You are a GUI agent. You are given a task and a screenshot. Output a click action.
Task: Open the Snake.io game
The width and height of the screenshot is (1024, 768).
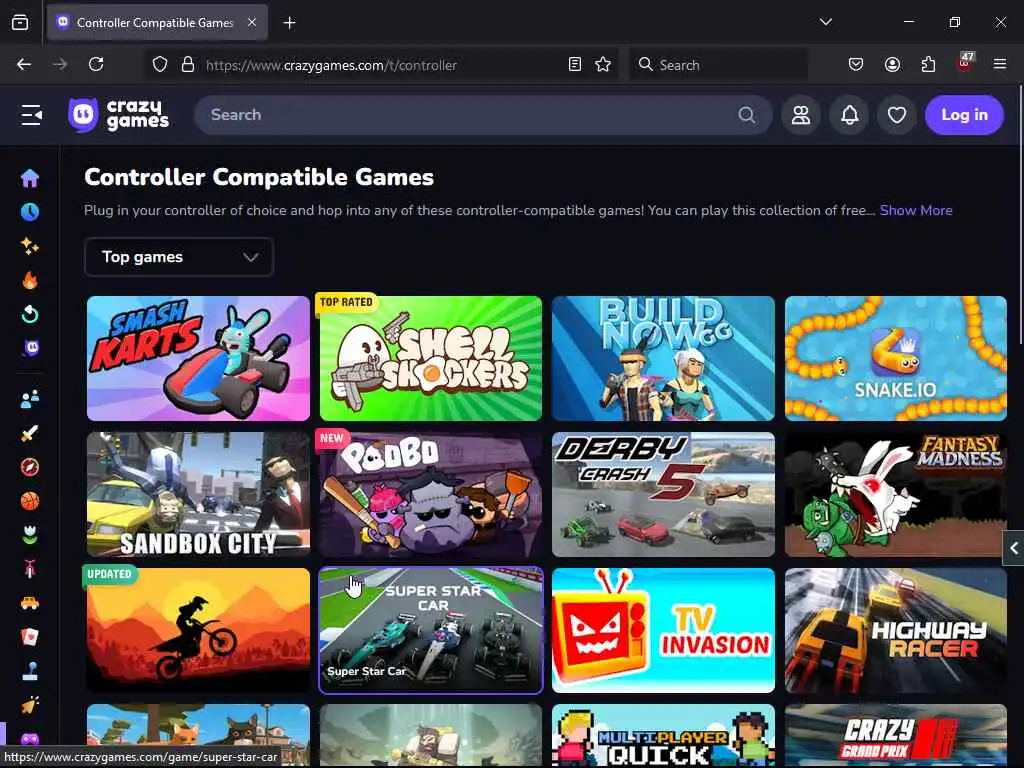896,359
